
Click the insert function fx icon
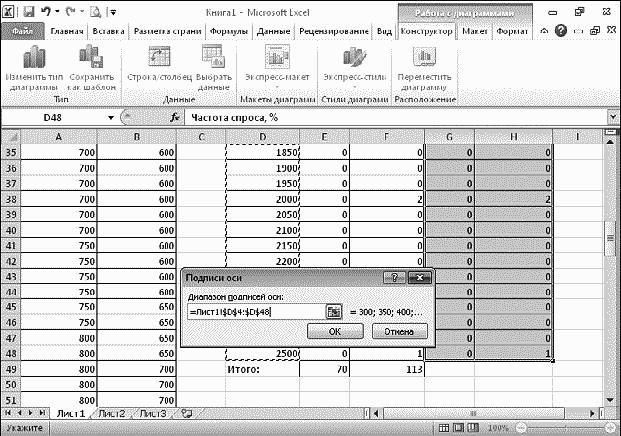pos(175,117)
